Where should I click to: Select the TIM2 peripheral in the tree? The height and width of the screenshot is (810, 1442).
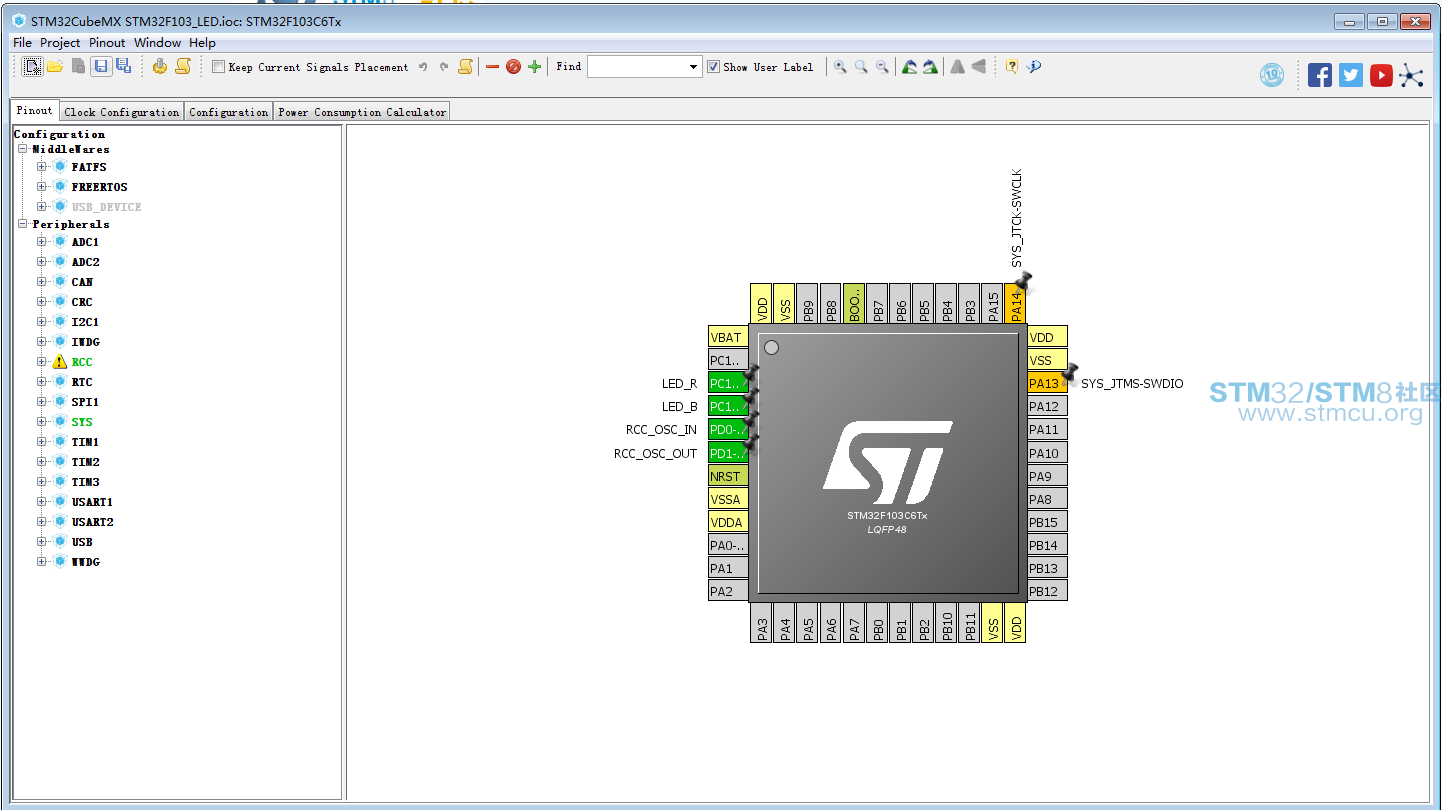[85, 462]
